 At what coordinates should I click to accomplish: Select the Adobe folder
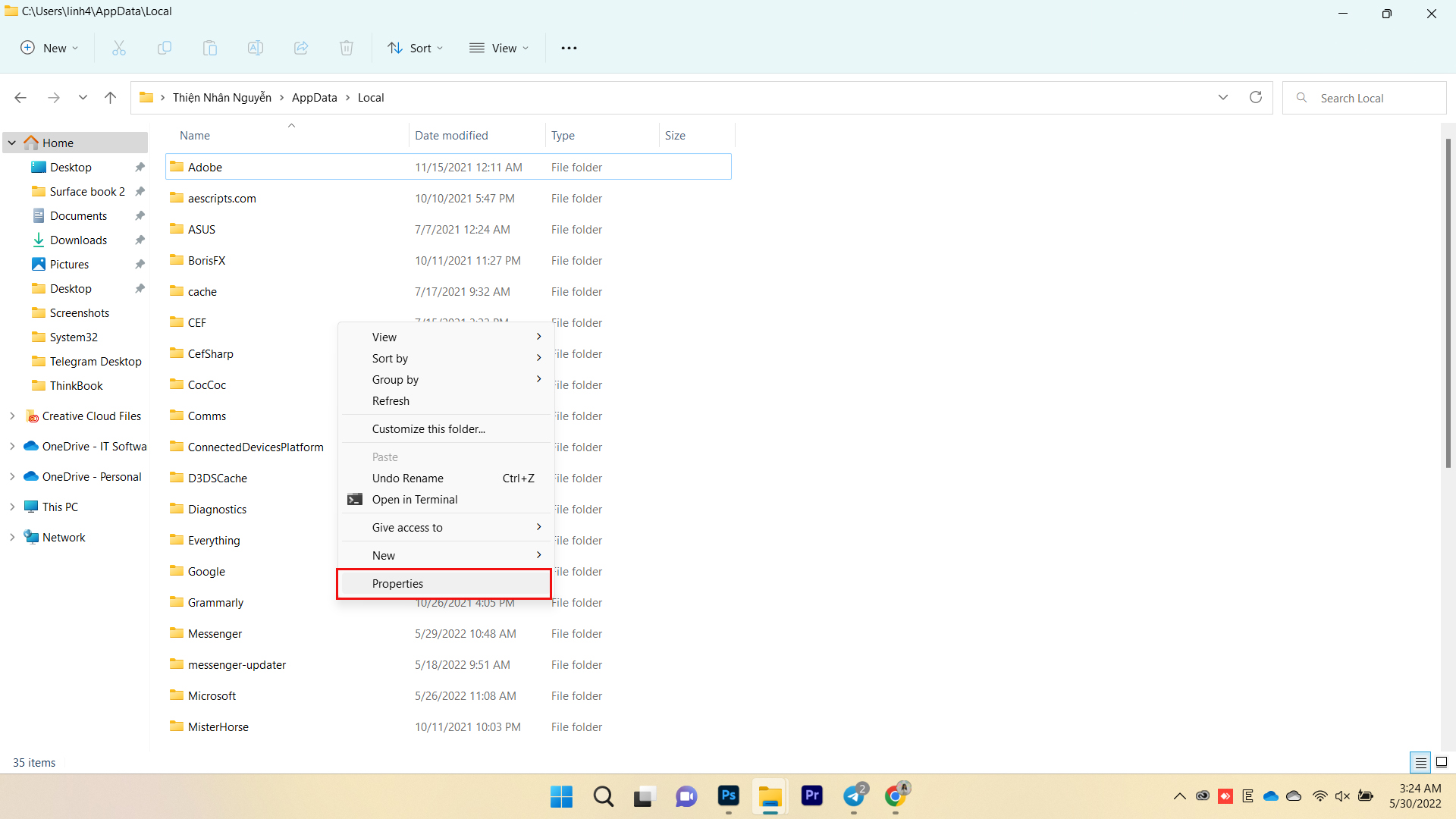pos(448,167)
